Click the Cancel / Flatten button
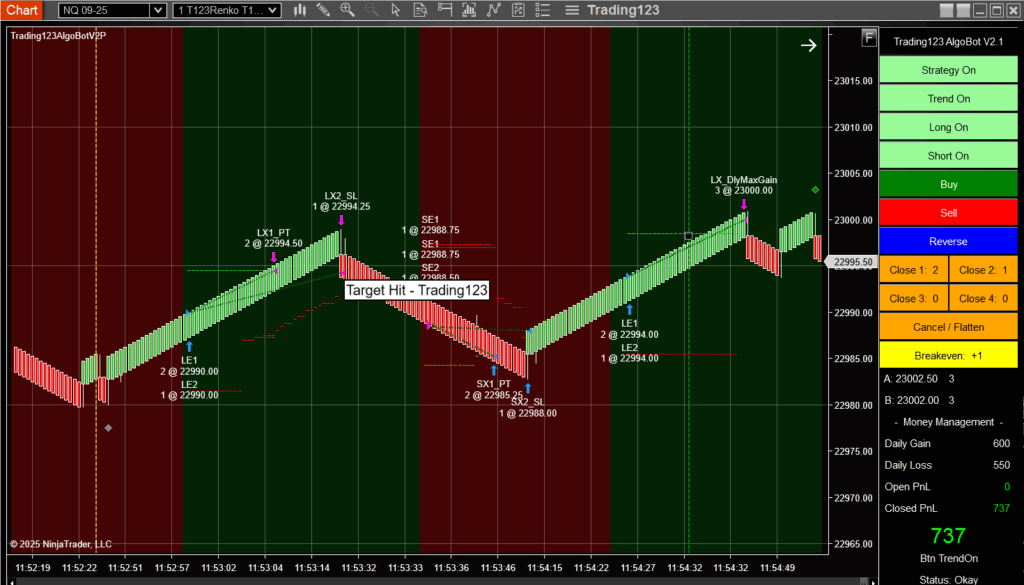The height and width of the screenshot is (585, 1024). [948, 327]
